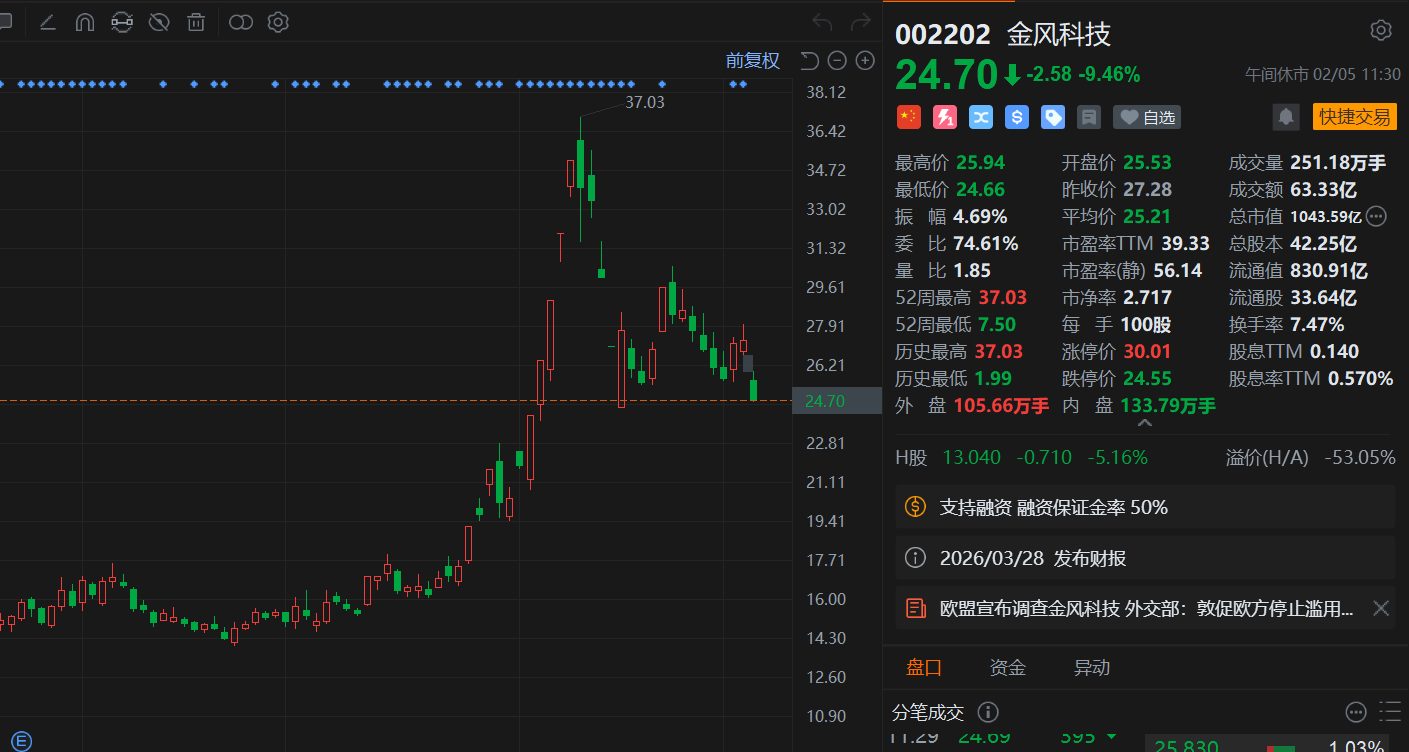The height and width of the screenshot is (752, 1409).
Task: Click the blue dollar sign icon
Action: [x=1017, y=117]
